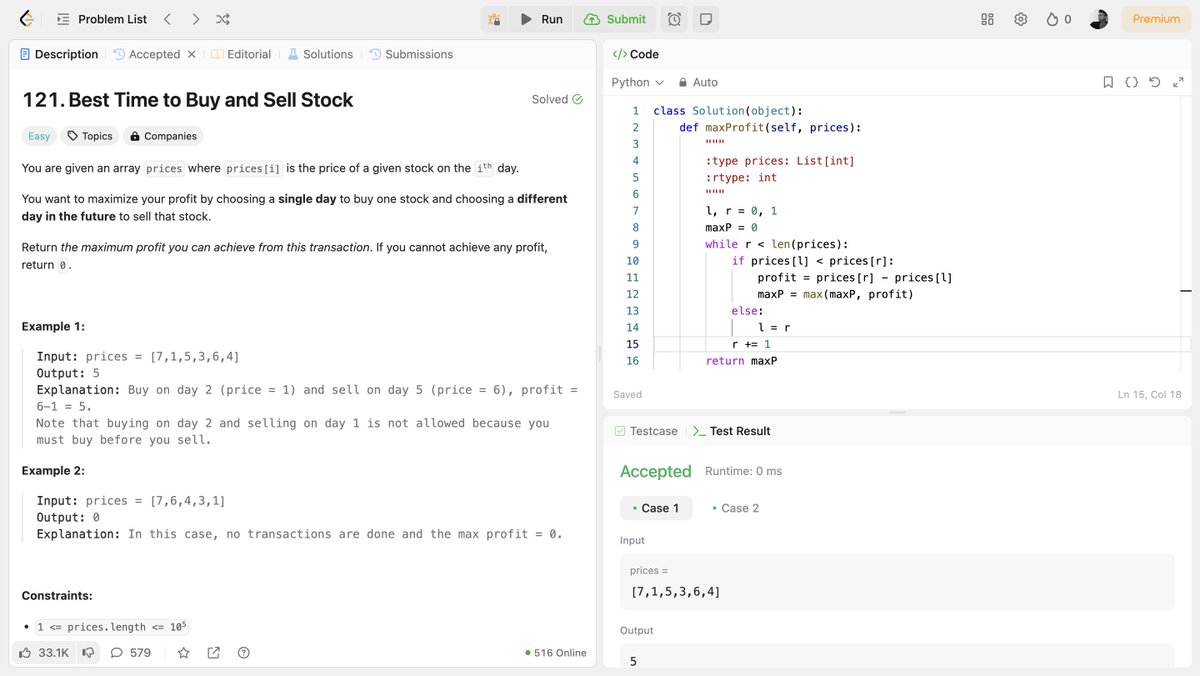This screenshot has width=1200, height=676.
Task: Reset code to default icon
Action: [1154, 82]
